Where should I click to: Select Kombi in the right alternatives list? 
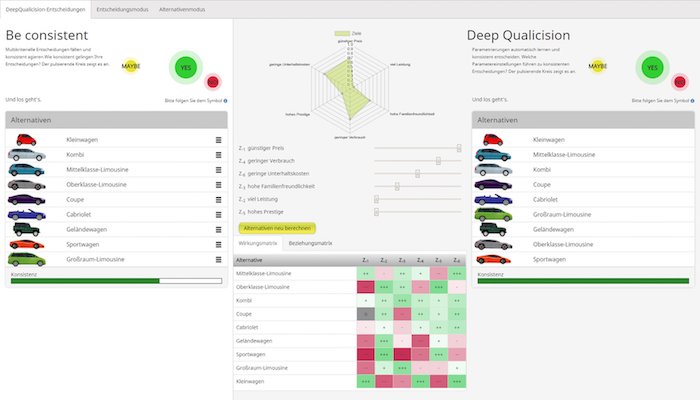[x=583, y=170]
